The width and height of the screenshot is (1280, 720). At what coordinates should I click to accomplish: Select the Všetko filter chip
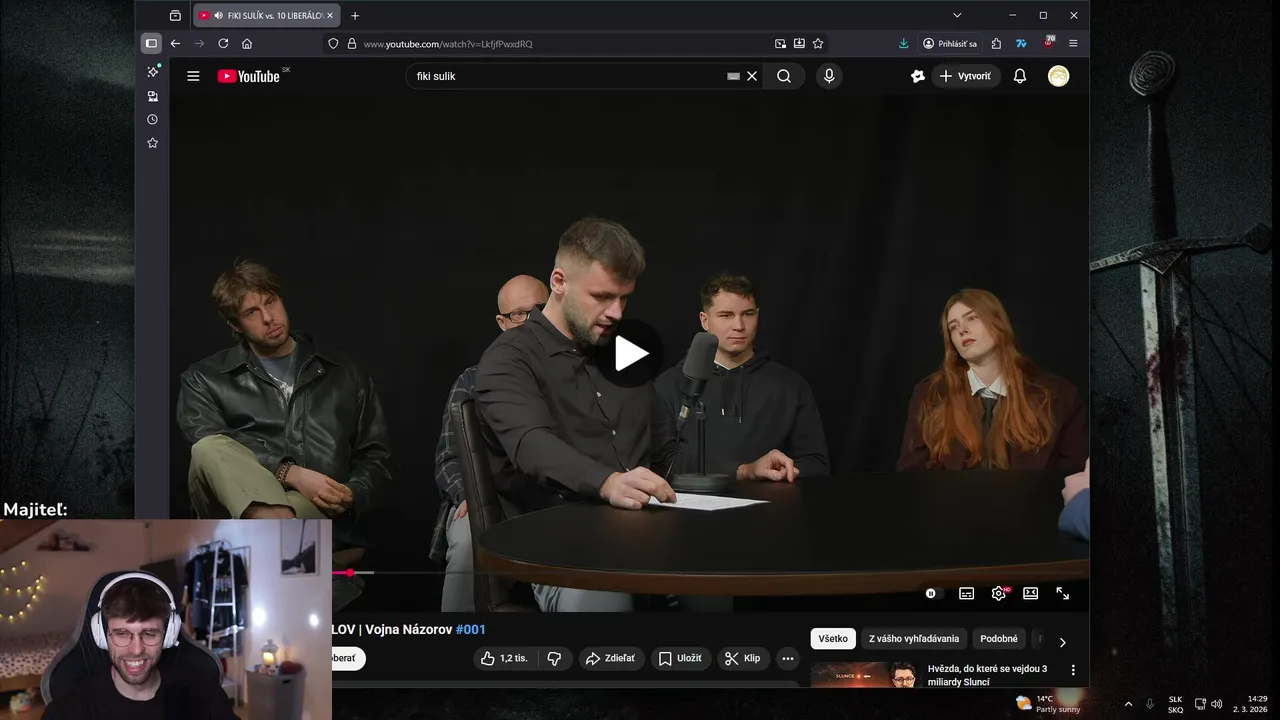point(833,639)
